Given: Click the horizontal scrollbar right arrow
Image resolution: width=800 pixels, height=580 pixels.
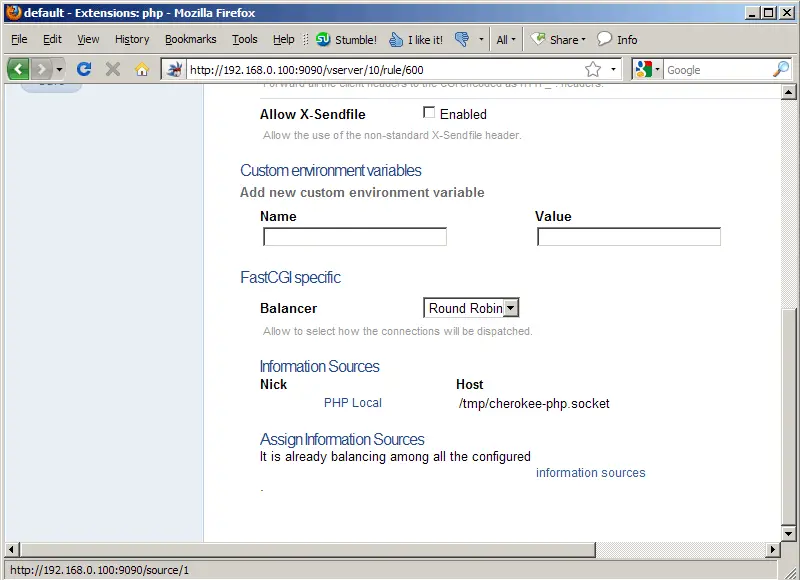Looking at the screenshot, I should pos(773,549).
